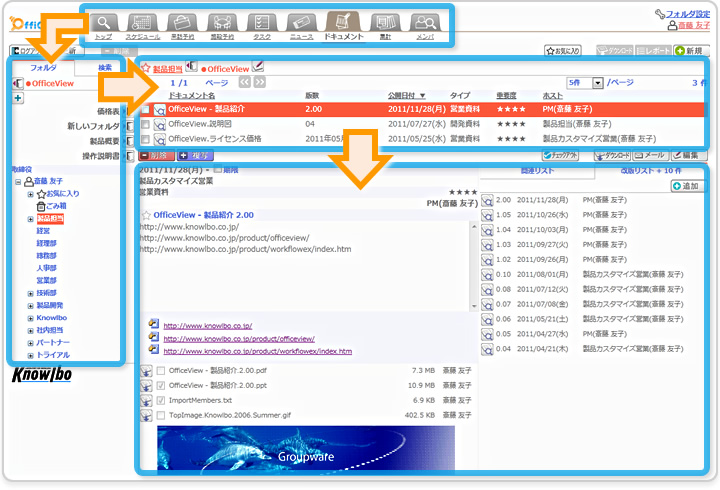This screenshot has height=490, width=720.
Task: Toggle the 期限 checkbox in detail header
Action: (x=218, y=169)
